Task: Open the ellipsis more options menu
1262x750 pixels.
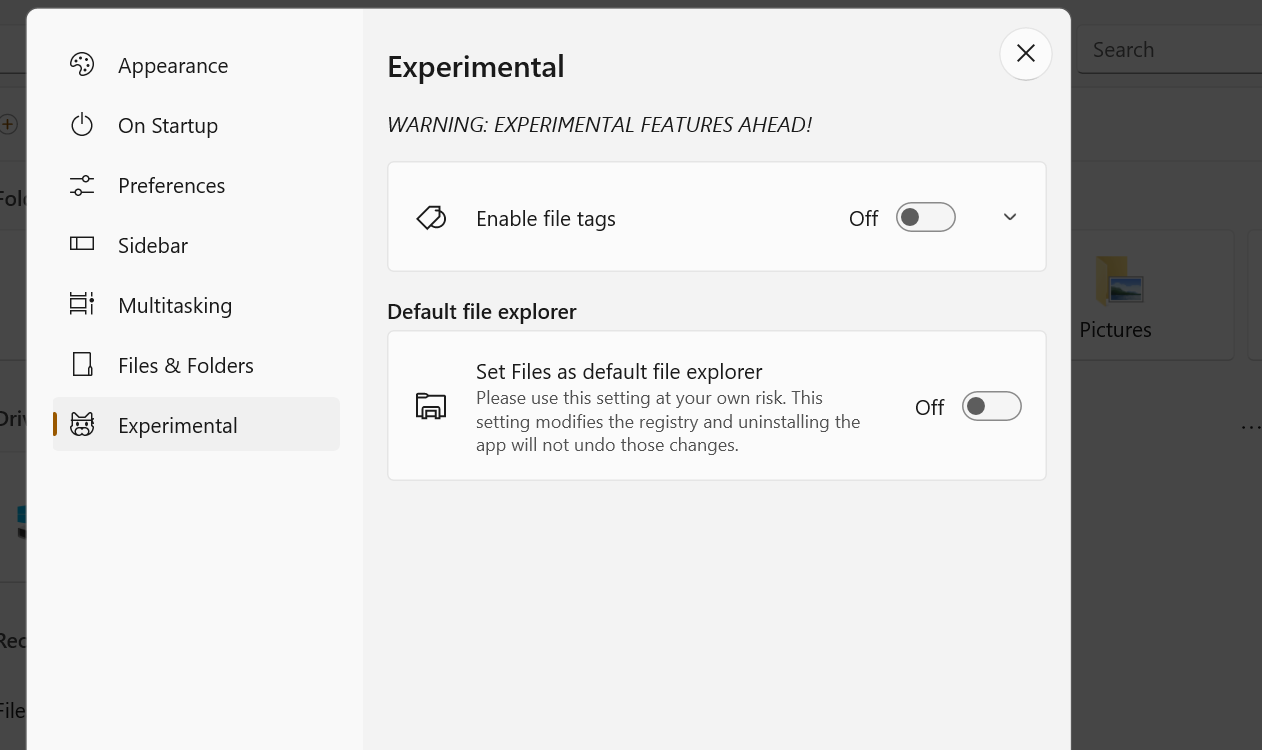Action: click(x=1251, y=426)
